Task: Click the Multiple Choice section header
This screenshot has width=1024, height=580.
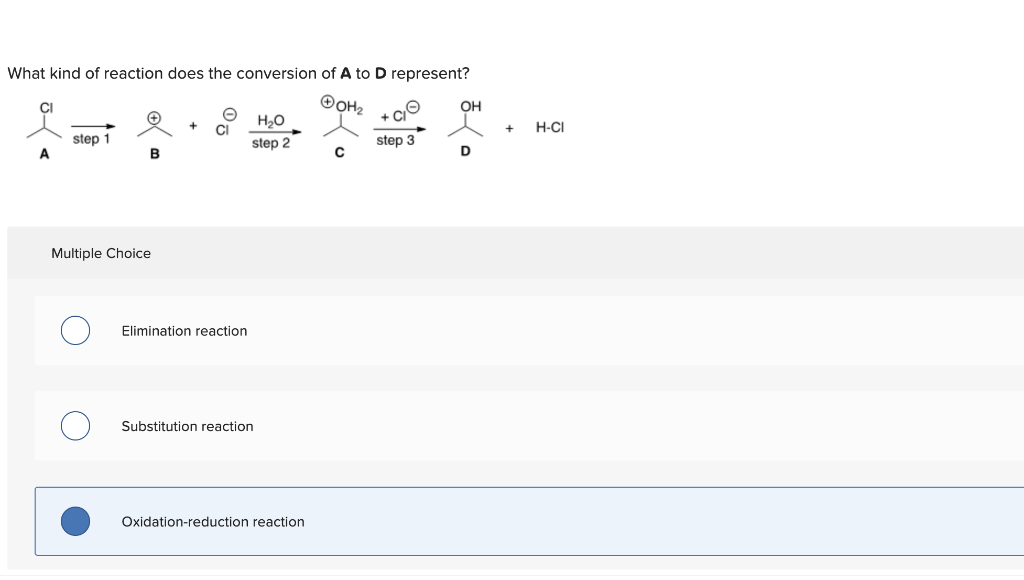Action: 101,253
